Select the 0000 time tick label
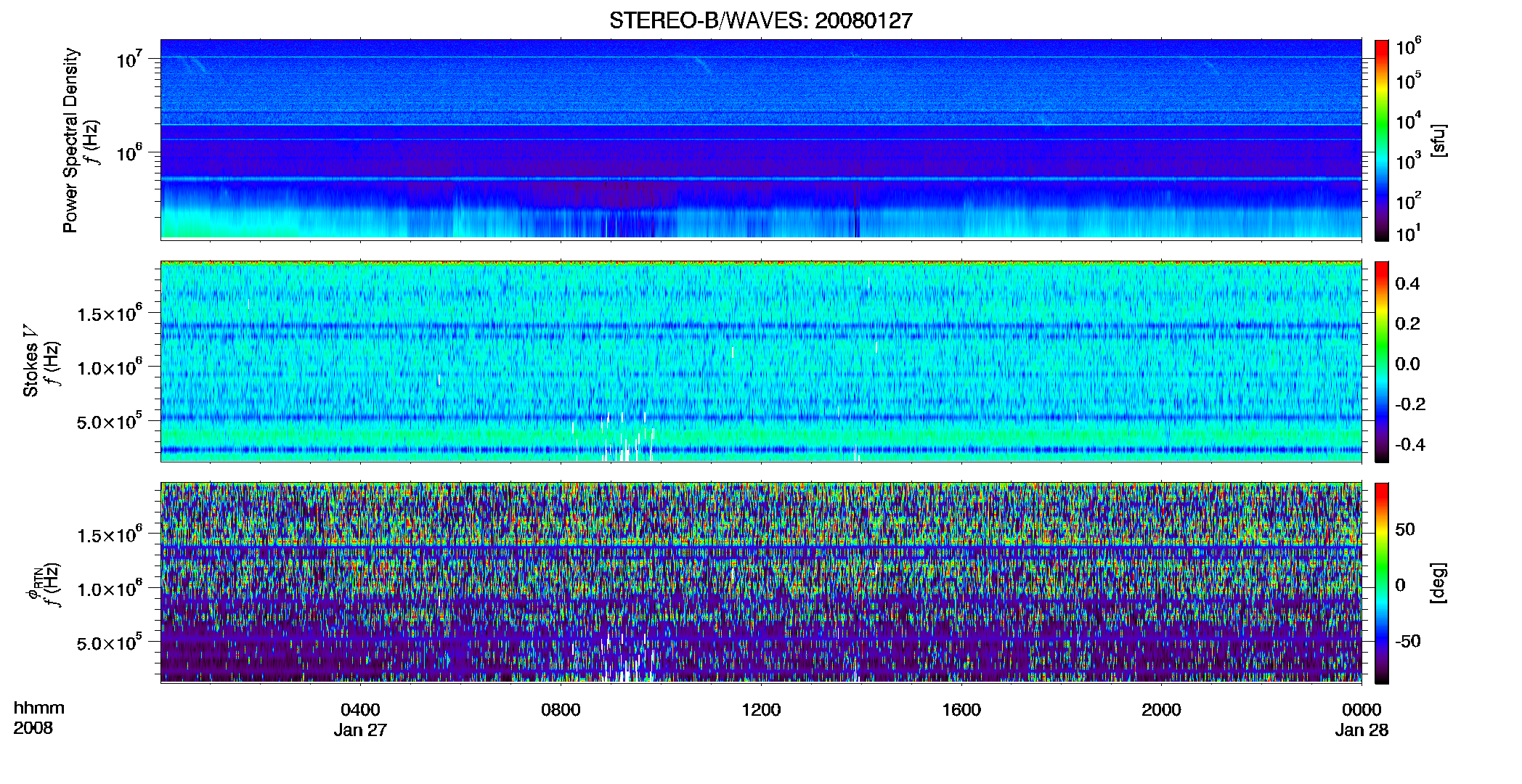 click(x=1362, y=710)
